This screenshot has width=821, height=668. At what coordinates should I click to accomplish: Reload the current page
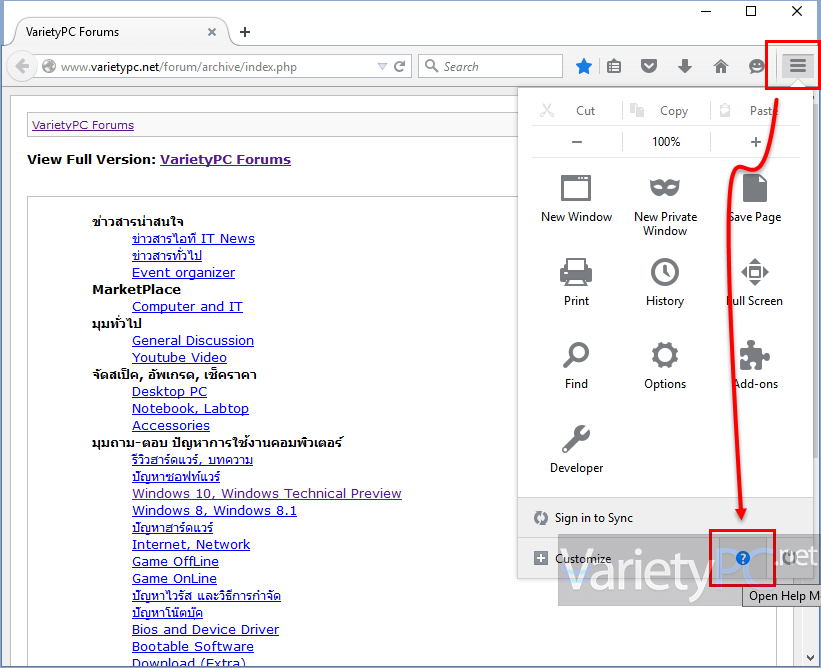pyautogui.click(x=400, y=66)
